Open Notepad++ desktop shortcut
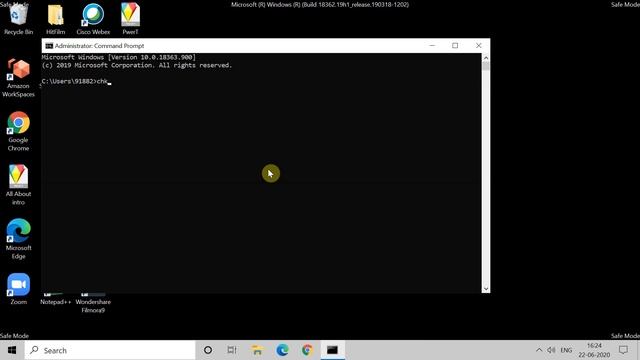Image resolution: width=640 pixels, height=360 pixels. [56, 300]
